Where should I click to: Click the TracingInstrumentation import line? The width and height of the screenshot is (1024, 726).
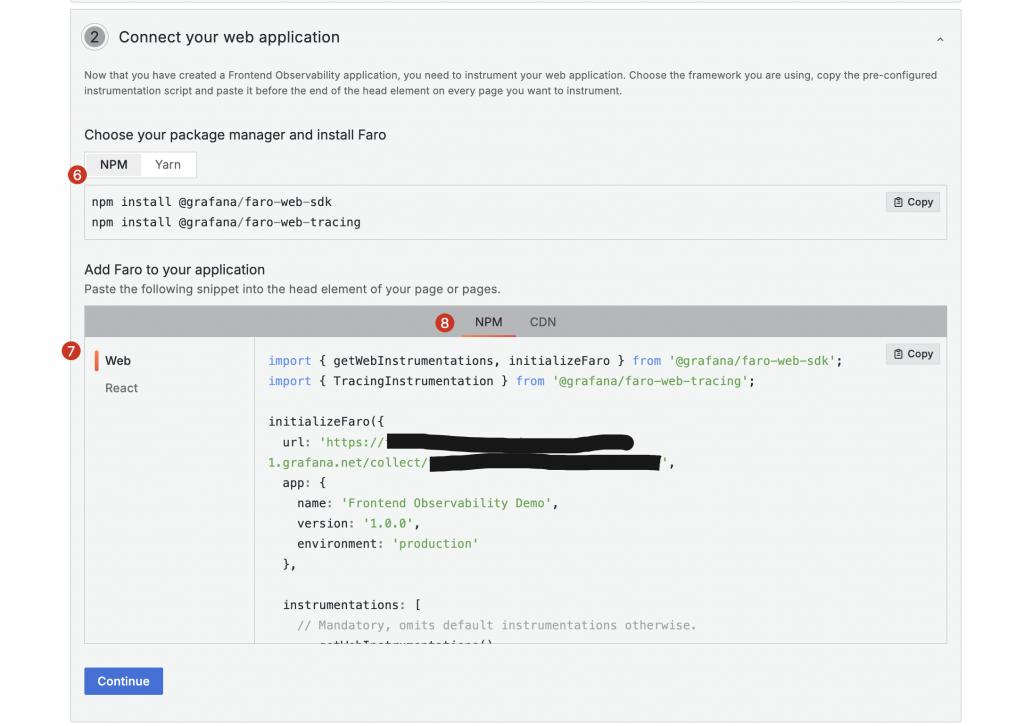pos(511,381)
